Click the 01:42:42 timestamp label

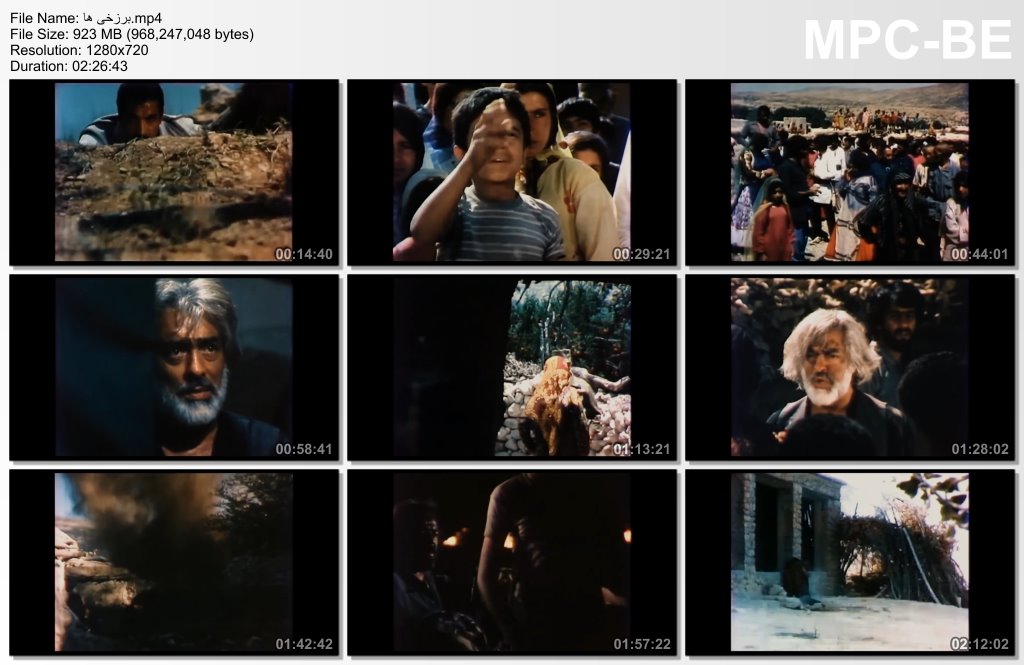point(304,644)
